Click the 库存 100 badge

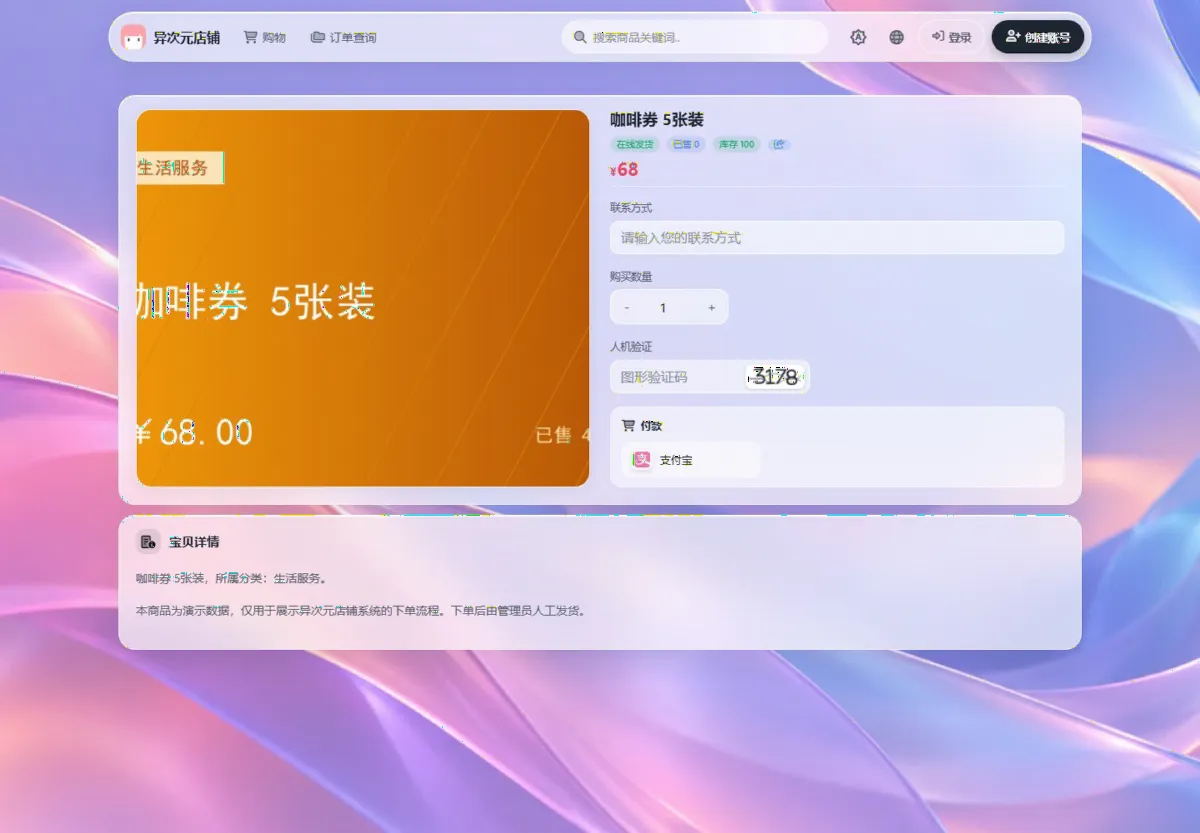click(737, 144)
